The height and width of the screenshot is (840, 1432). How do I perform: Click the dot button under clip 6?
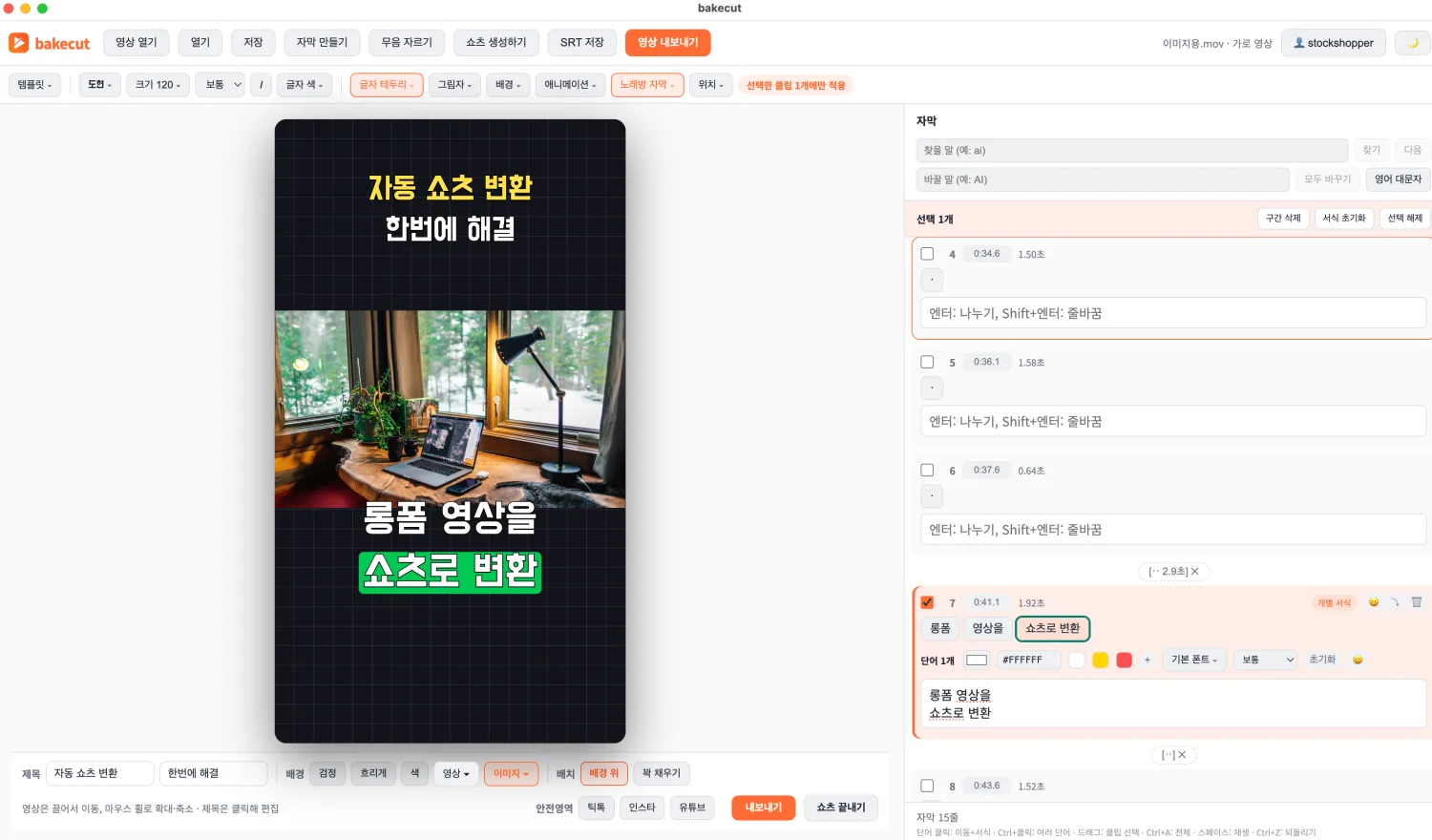(932, 496)
